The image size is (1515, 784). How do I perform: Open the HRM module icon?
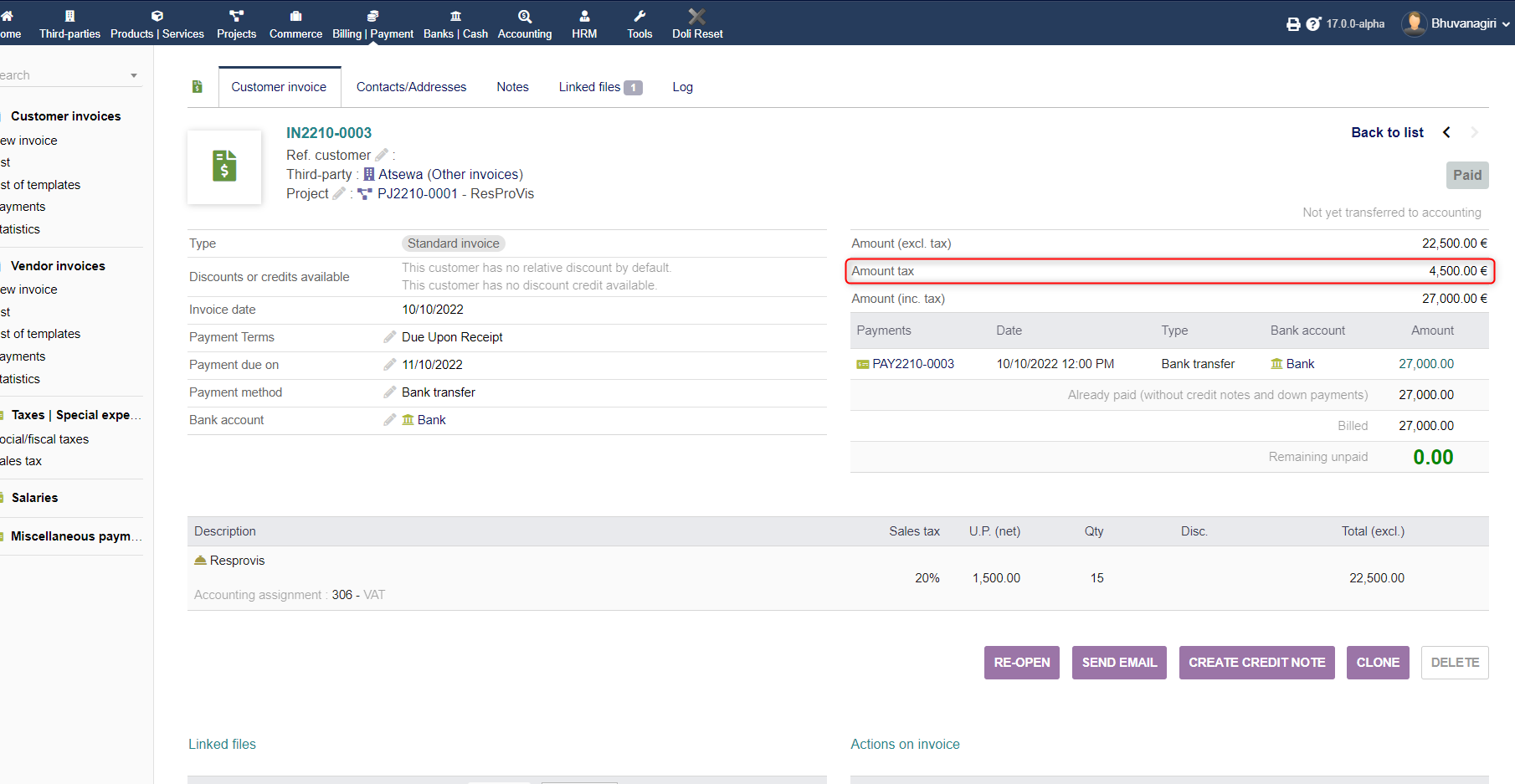(583, 14)
